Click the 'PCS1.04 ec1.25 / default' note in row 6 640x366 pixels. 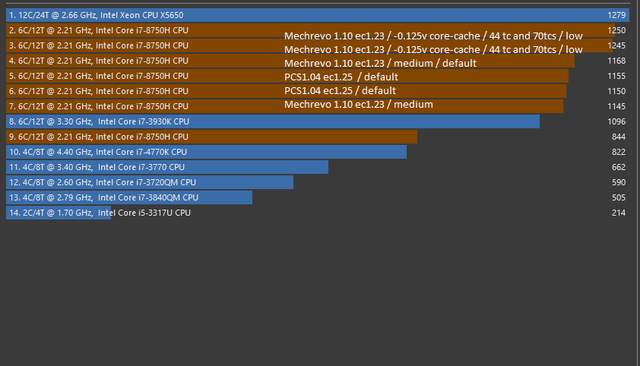click(x=340, y=91)
